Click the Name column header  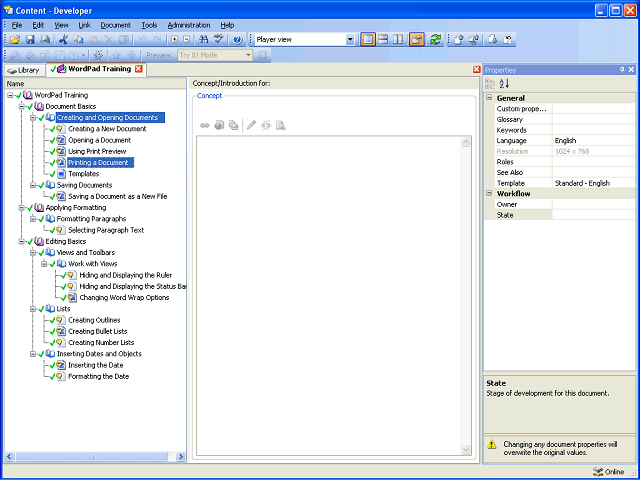point(95,84)
